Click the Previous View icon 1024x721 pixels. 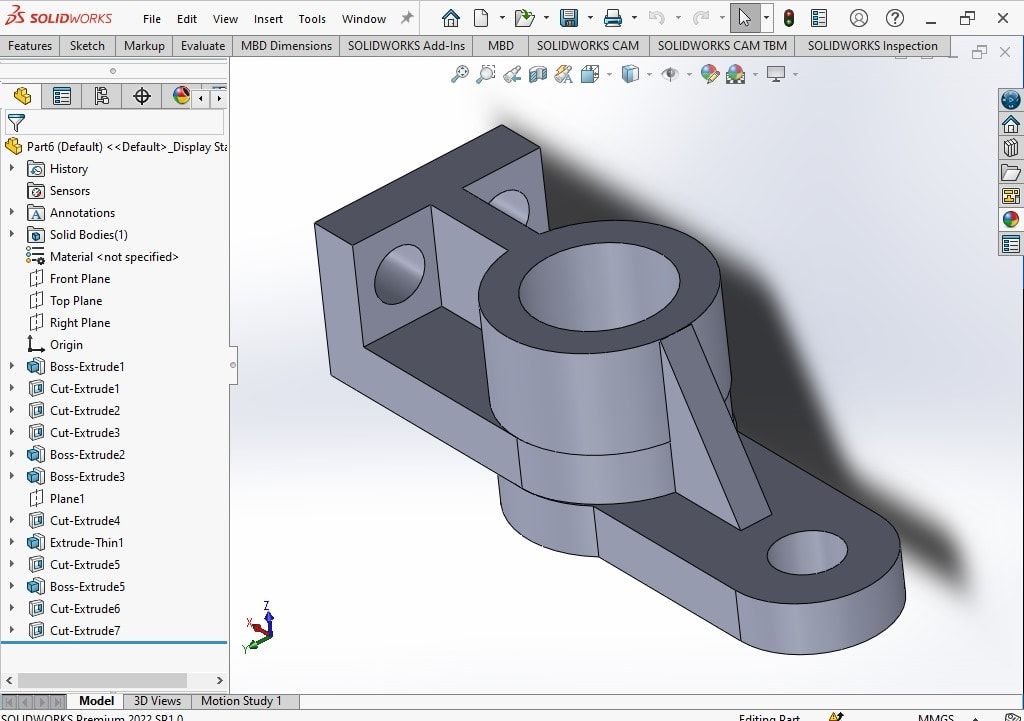pos(512,74)
